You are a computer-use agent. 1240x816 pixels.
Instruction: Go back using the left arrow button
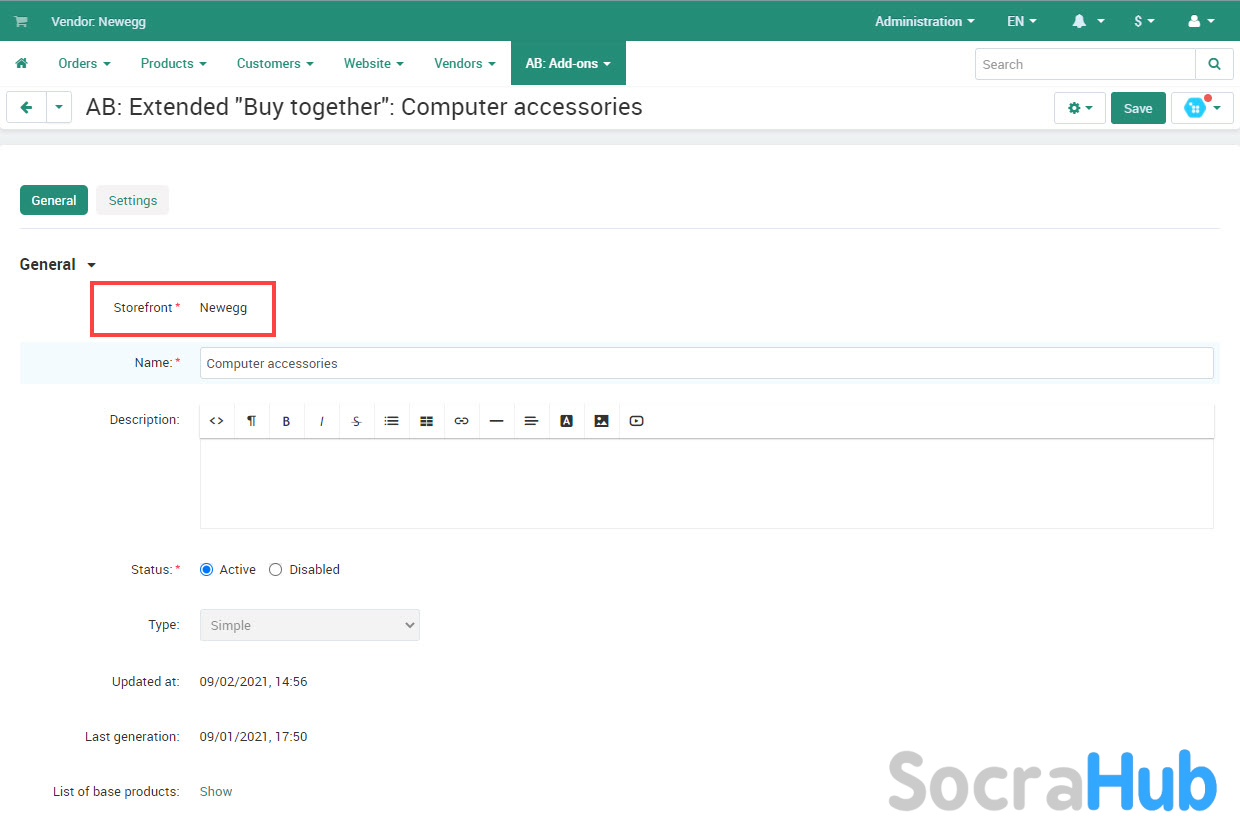(26, 107)
